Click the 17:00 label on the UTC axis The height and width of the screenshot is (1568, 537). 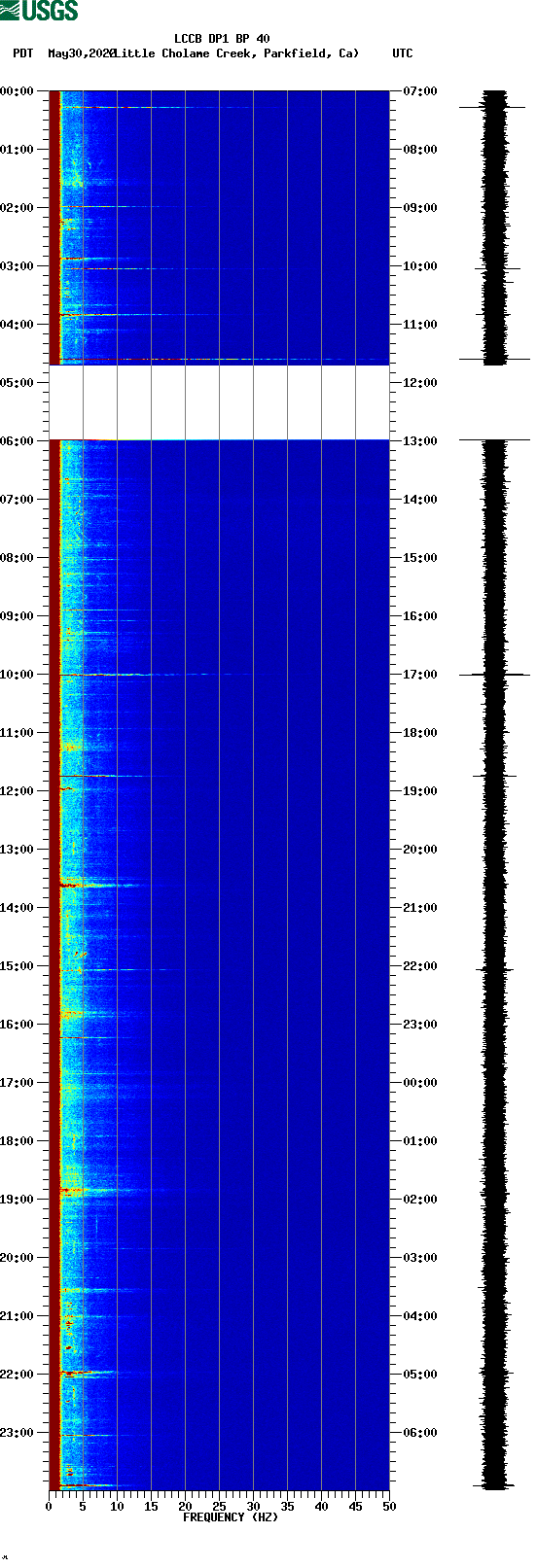point(420,675)
